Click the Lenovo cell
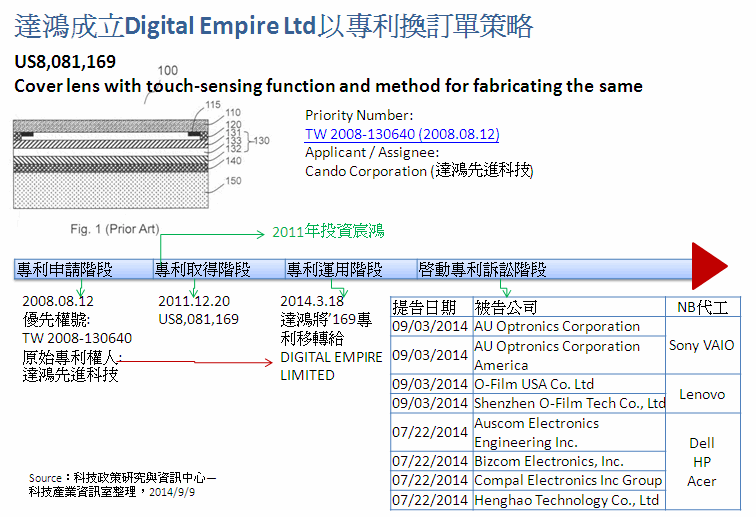The image size is (756, 517). pyautogui.click(x=702, y=395)
